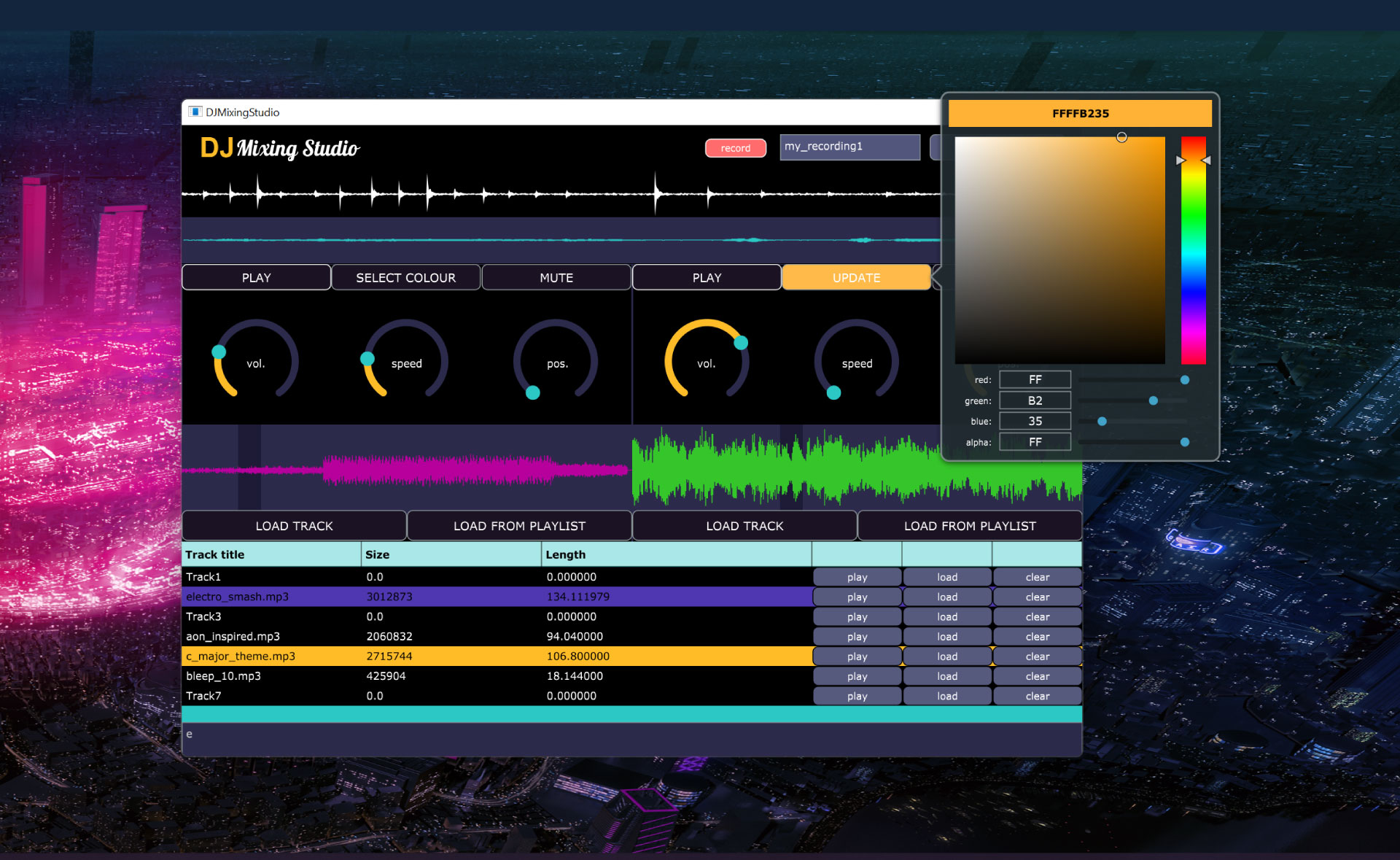This screenshot has height=860, width=1400.
Task: Click the orange UPDATE button
Action: coord(856,278)
